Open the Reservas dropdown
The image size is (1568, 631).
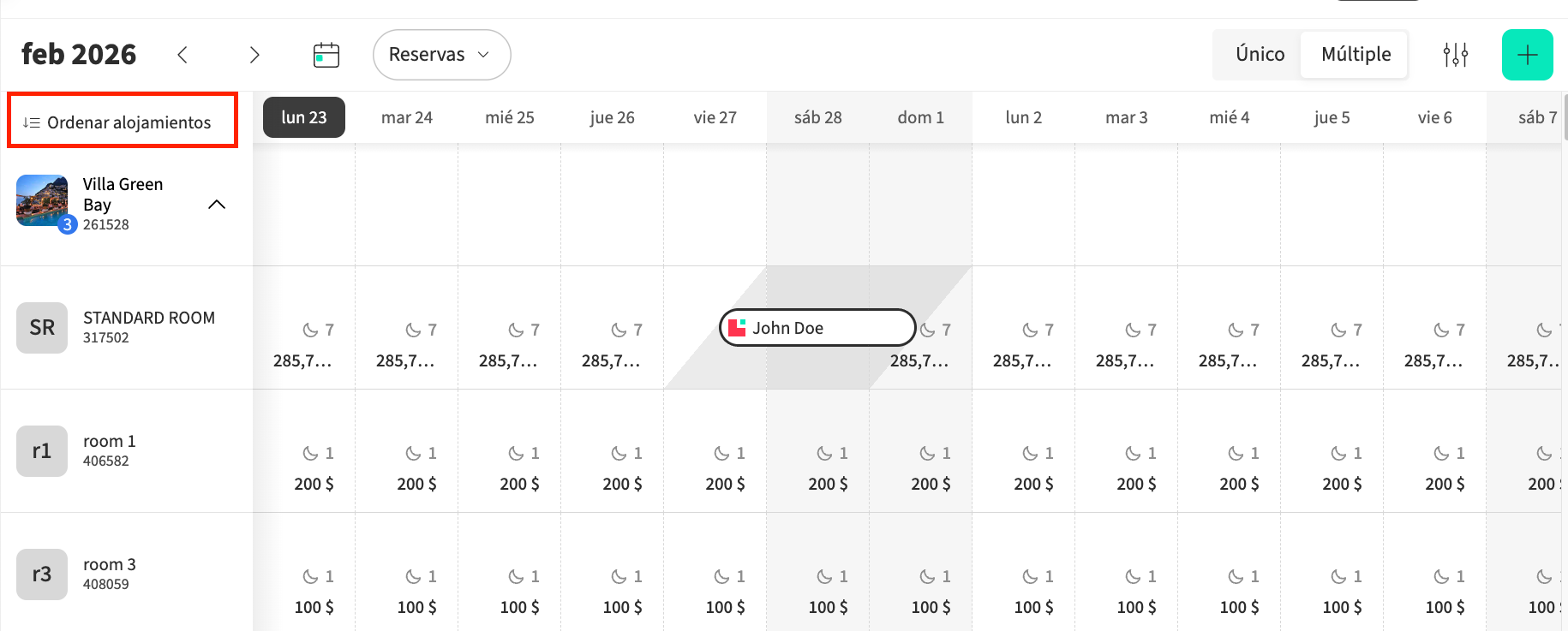pos(441,55)
